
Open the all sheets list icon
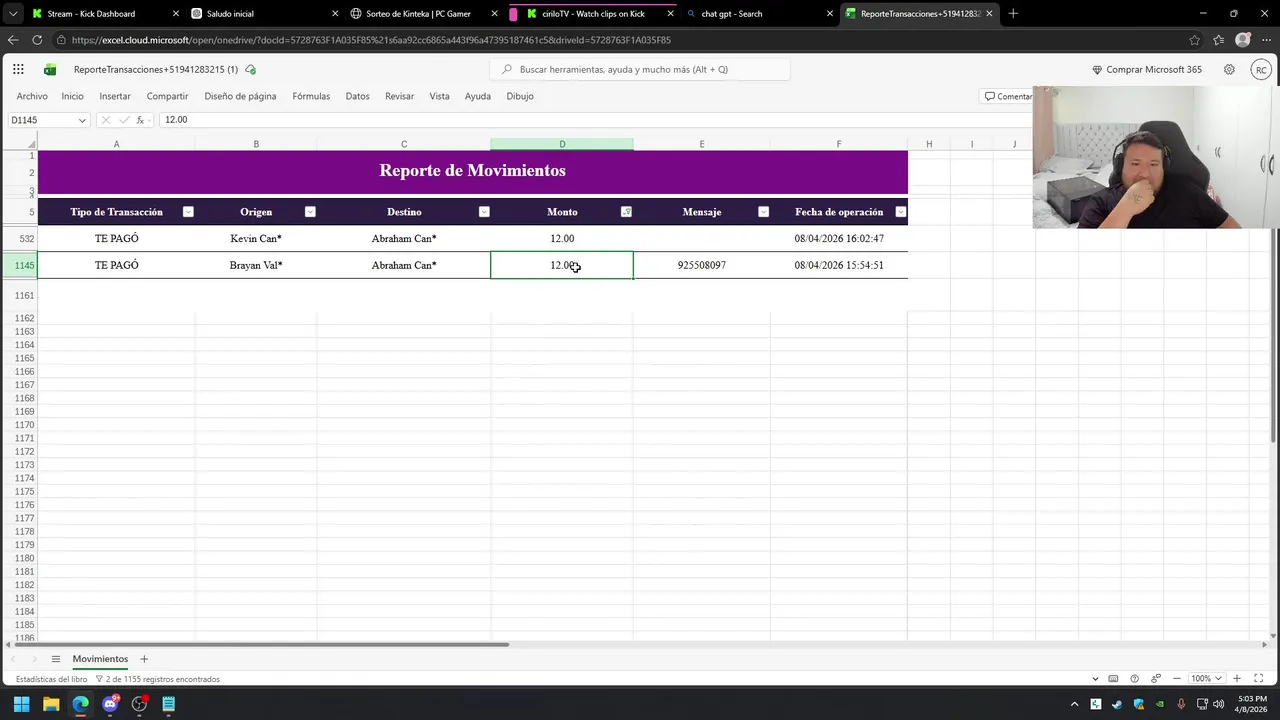[x=56, y=659]
